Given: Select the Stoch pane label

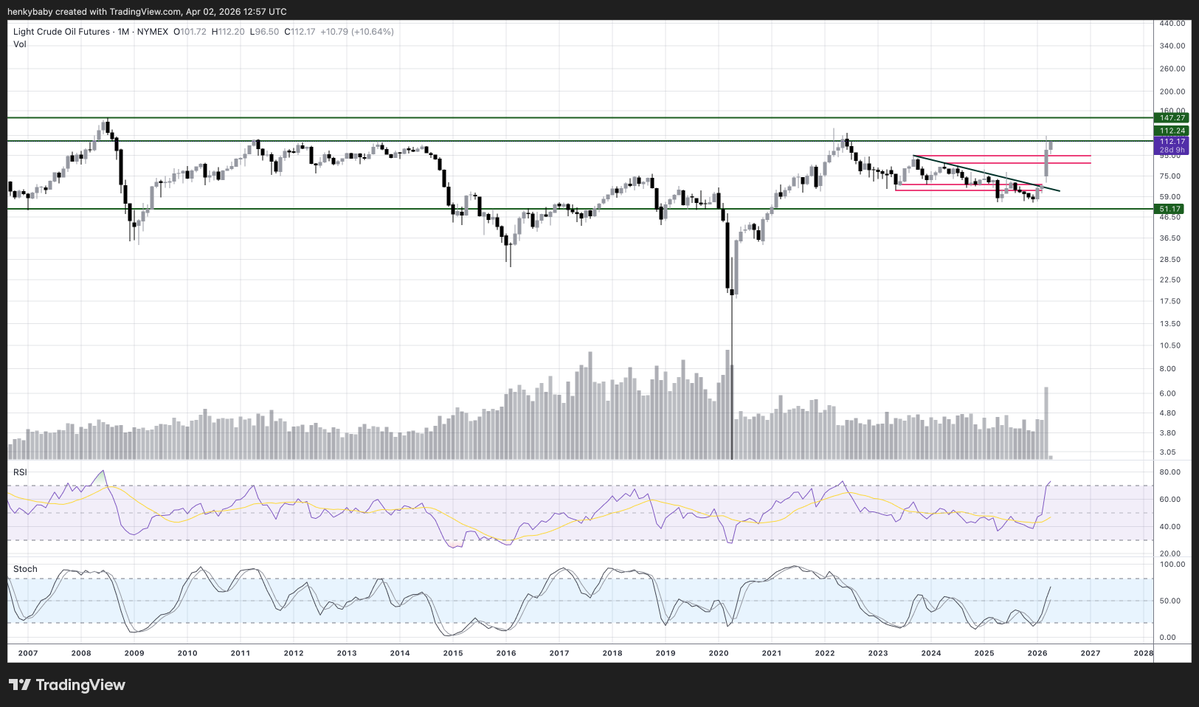Looking at the screenshot, I should click(25, 569).
